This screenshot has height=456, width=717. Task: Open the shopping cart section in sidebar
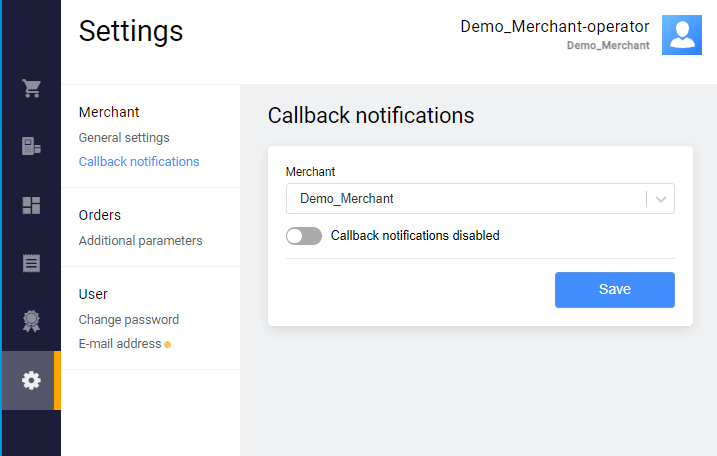(x=32, y=88)
